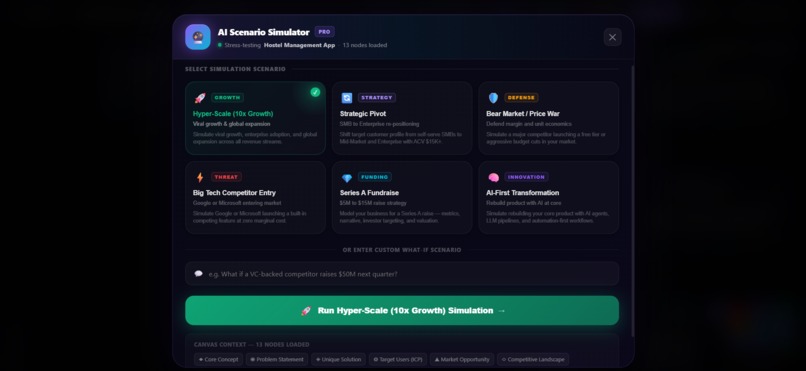Image resolution: width=806 pixels, height=371 pixels.
Task: Run Hyper-Scale (10x Growth) Simulation
Action: pyautogui.click(x=402, y=310)
